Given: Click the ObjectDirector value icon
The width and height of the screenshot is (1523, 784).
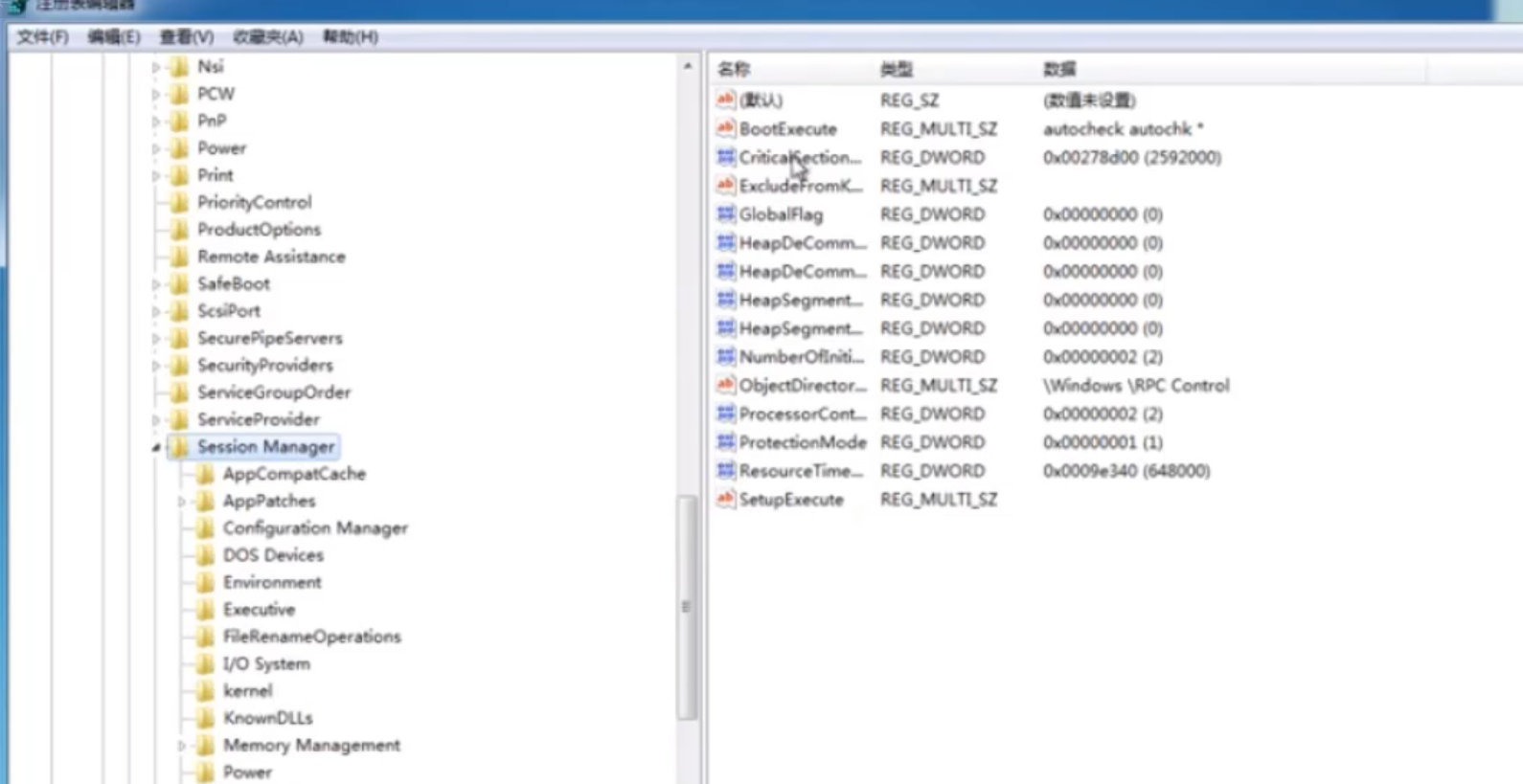Looking at the screenshot, I should tap(725, 385).
